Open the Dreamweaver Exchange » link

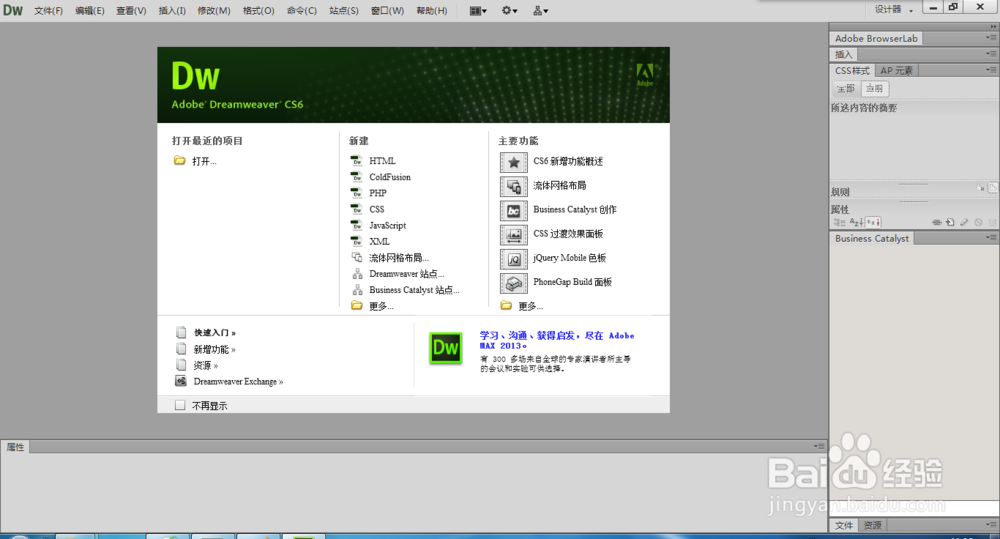pos(238,381)
